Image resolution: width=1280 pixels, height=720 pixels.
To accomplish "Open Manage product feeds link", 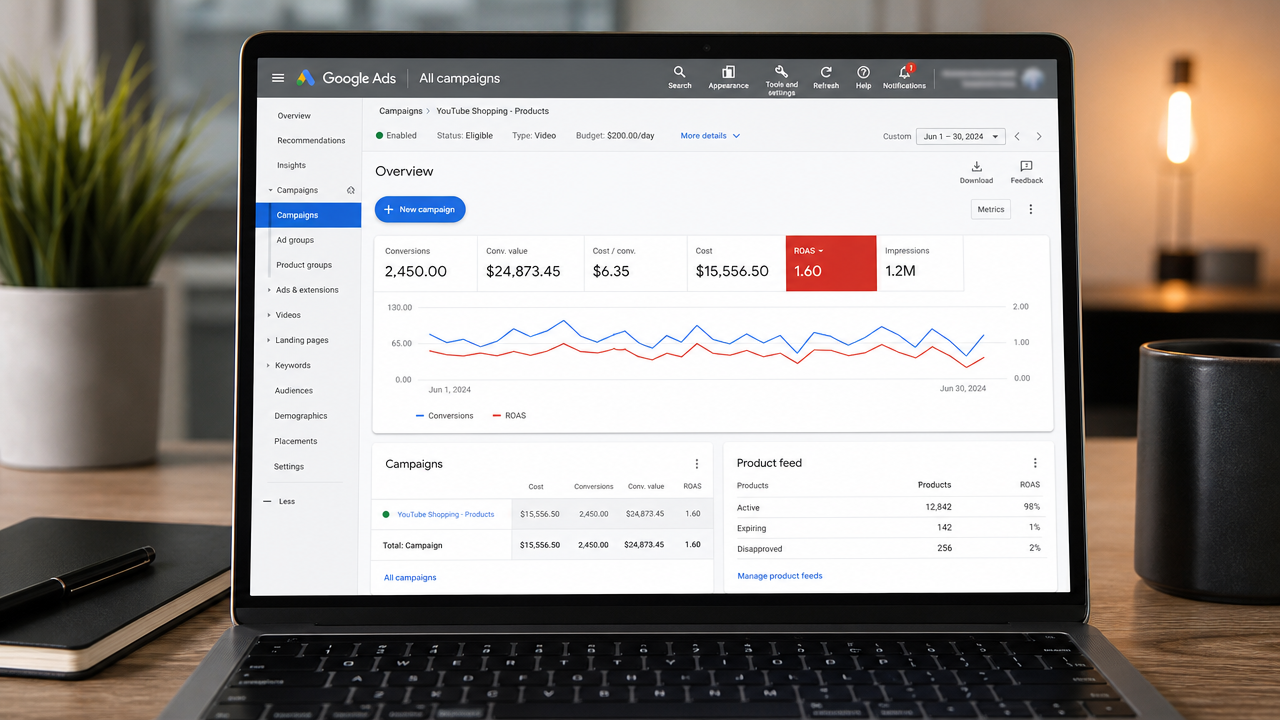I will click(x=780, y=576).
